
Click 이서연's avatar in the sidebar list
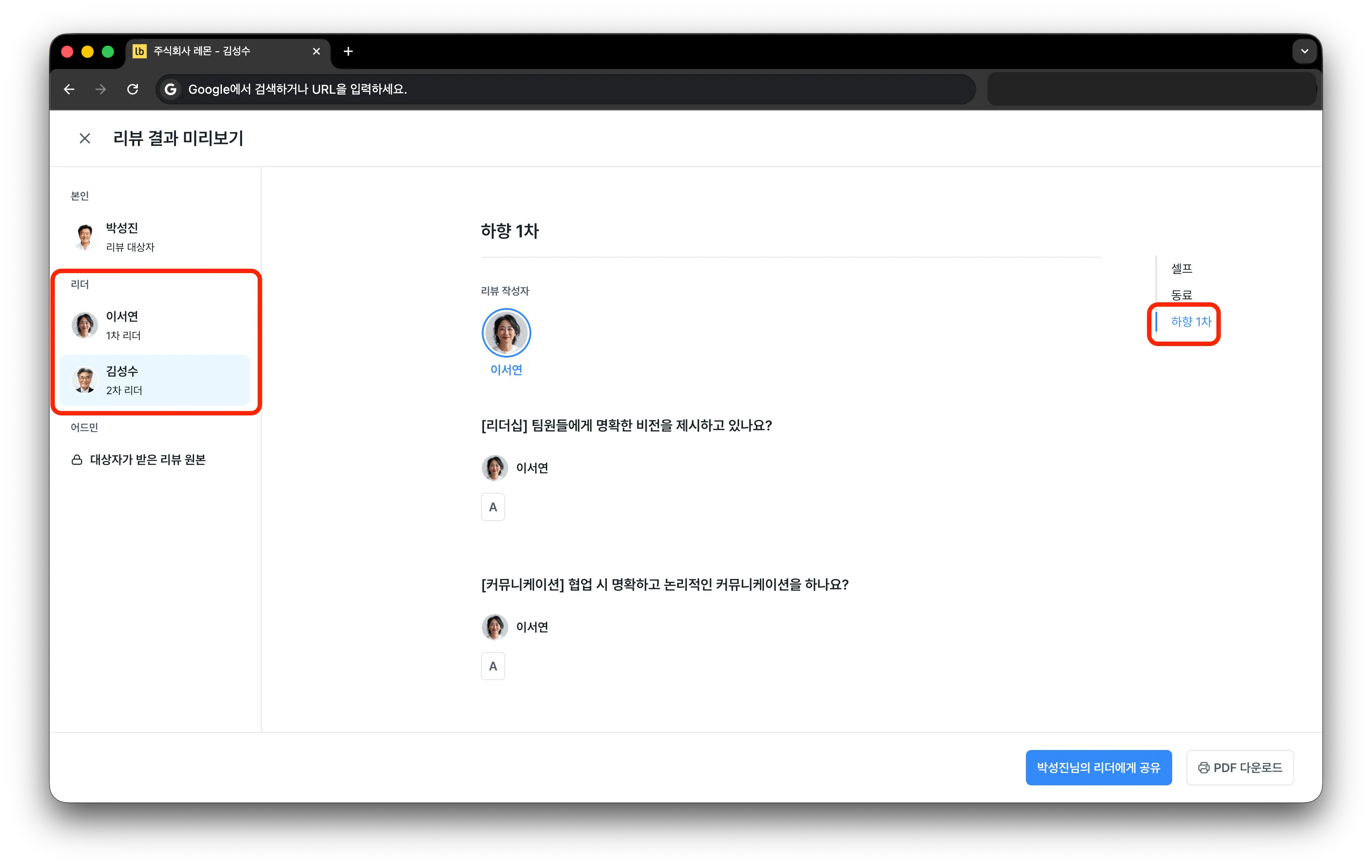[84, 325]
